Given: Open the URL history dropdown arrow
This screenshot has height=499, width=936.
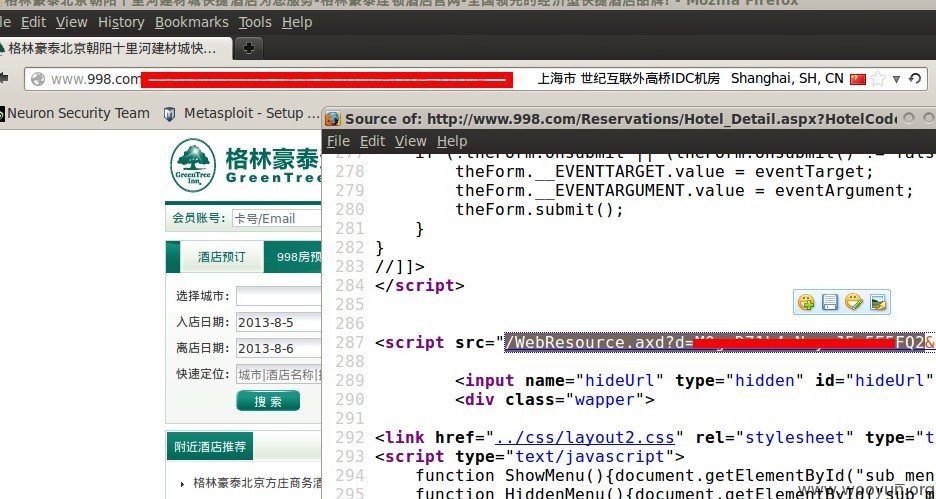Looking at the screenshot, I should [x=896, y=79].
